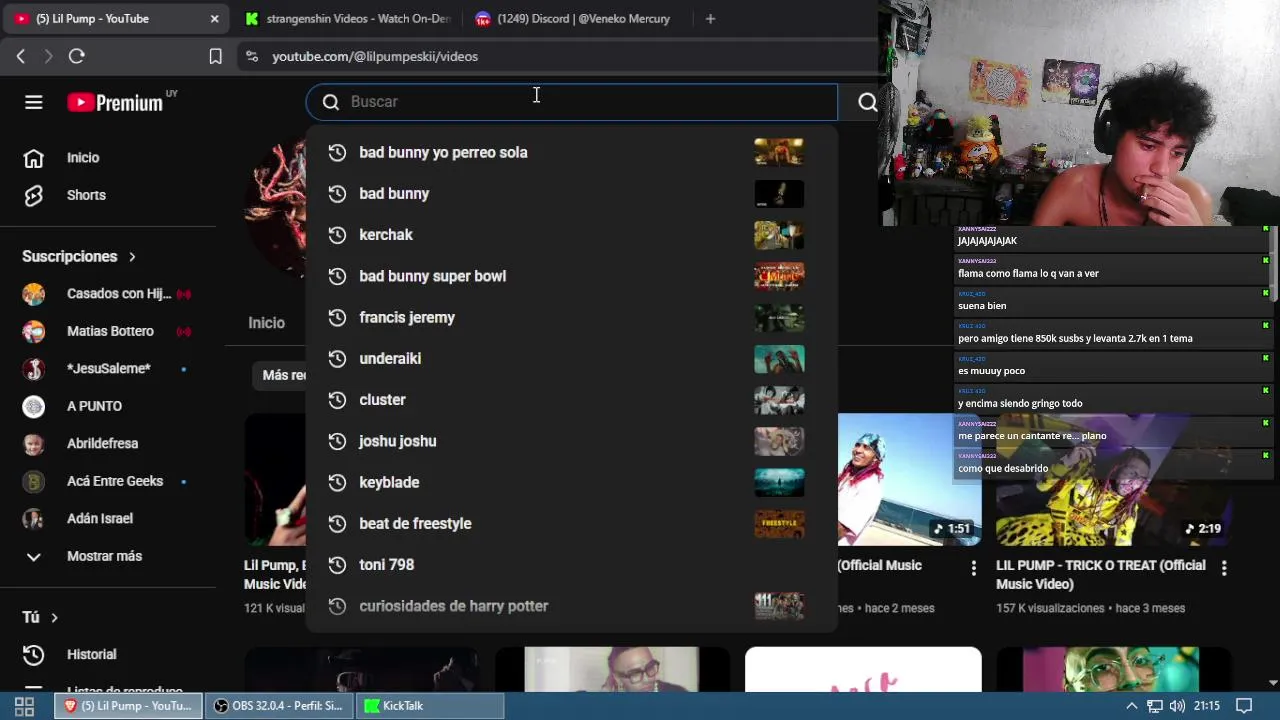Select 'bad bunny yo perreo sola' suggestion
Image resolution: width=1280 pixels, height=720 pixels.
pyautogui.click(x=571, y=153)
